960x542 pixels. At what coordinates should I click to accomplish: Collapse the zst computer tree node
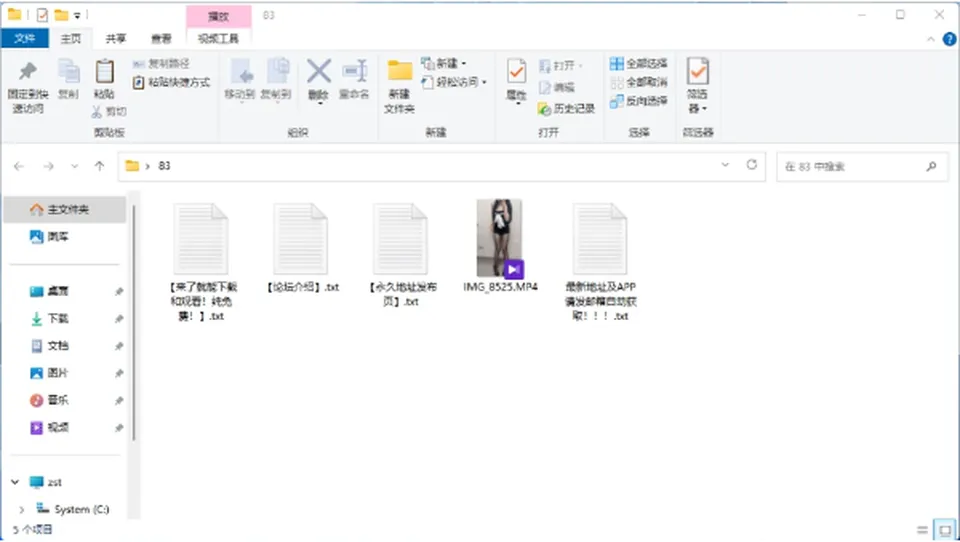point(15,482)
